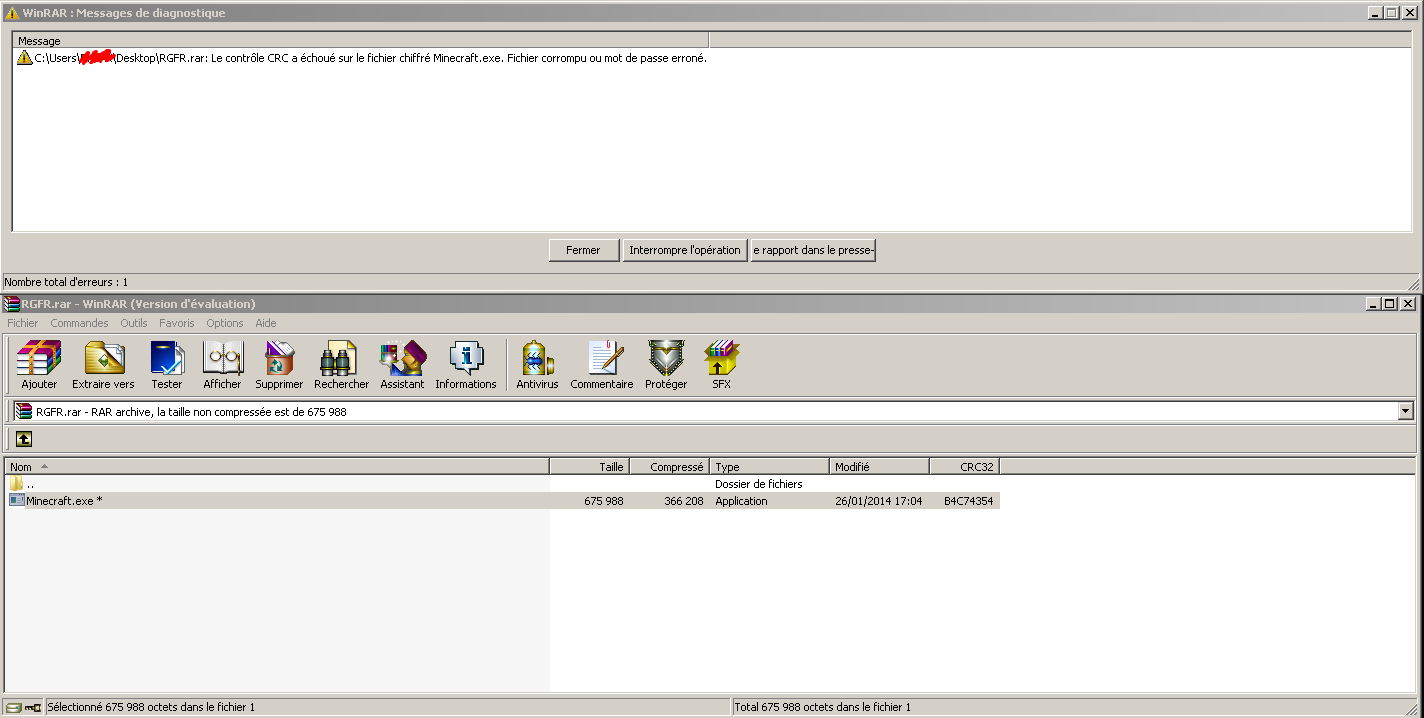Viewport: 1424px width, 718px height.
Task: Create an SFX self-extracting archive
Action: [721, 364]
